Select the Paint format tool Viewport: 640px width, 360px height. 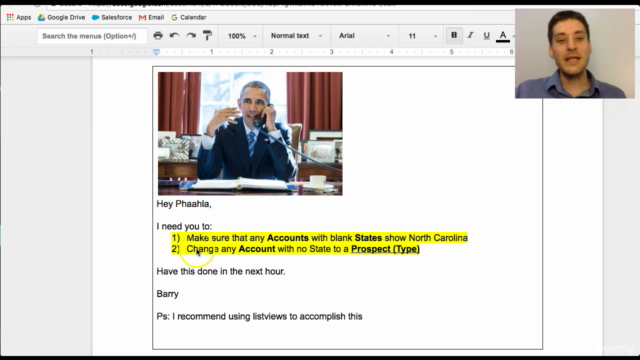click(x=207, y=36)
